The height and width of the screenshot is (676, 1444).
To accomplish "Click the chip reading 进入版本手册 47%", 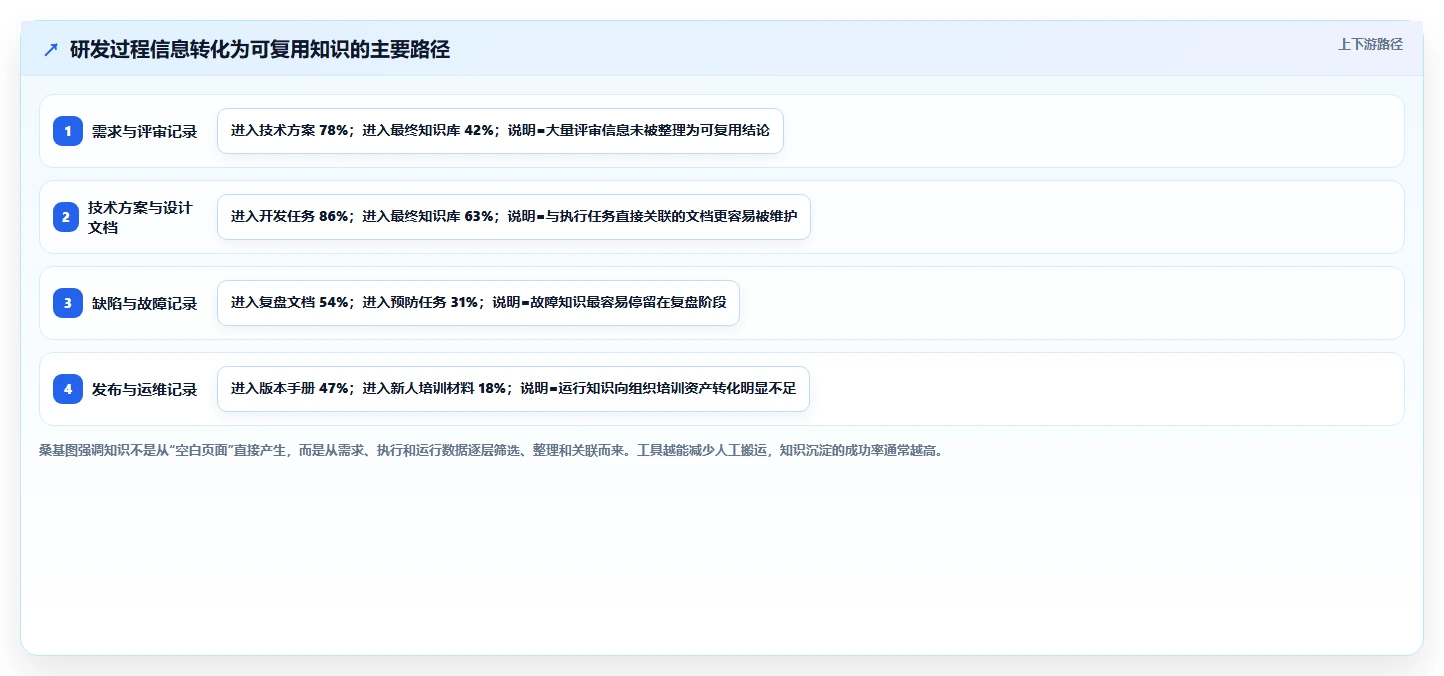I will [513, 389].
